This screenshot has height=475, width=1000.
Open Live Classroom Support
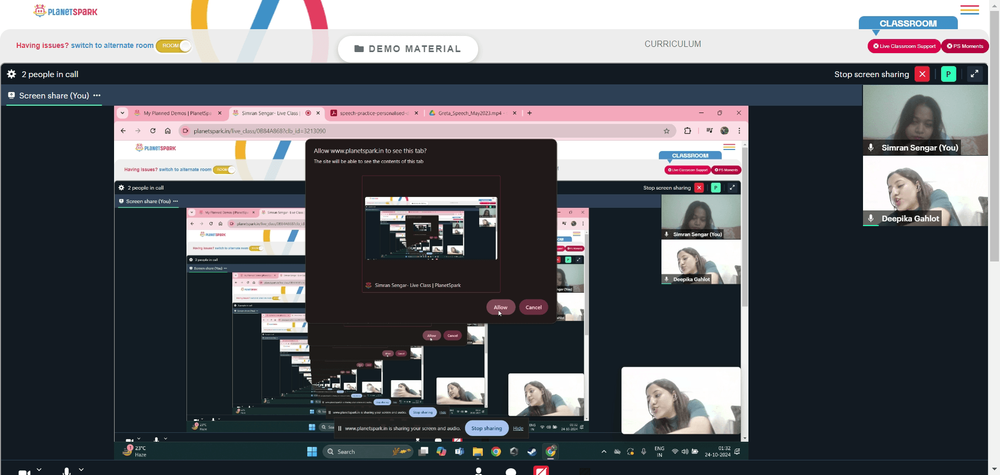(x=904, y=46)
